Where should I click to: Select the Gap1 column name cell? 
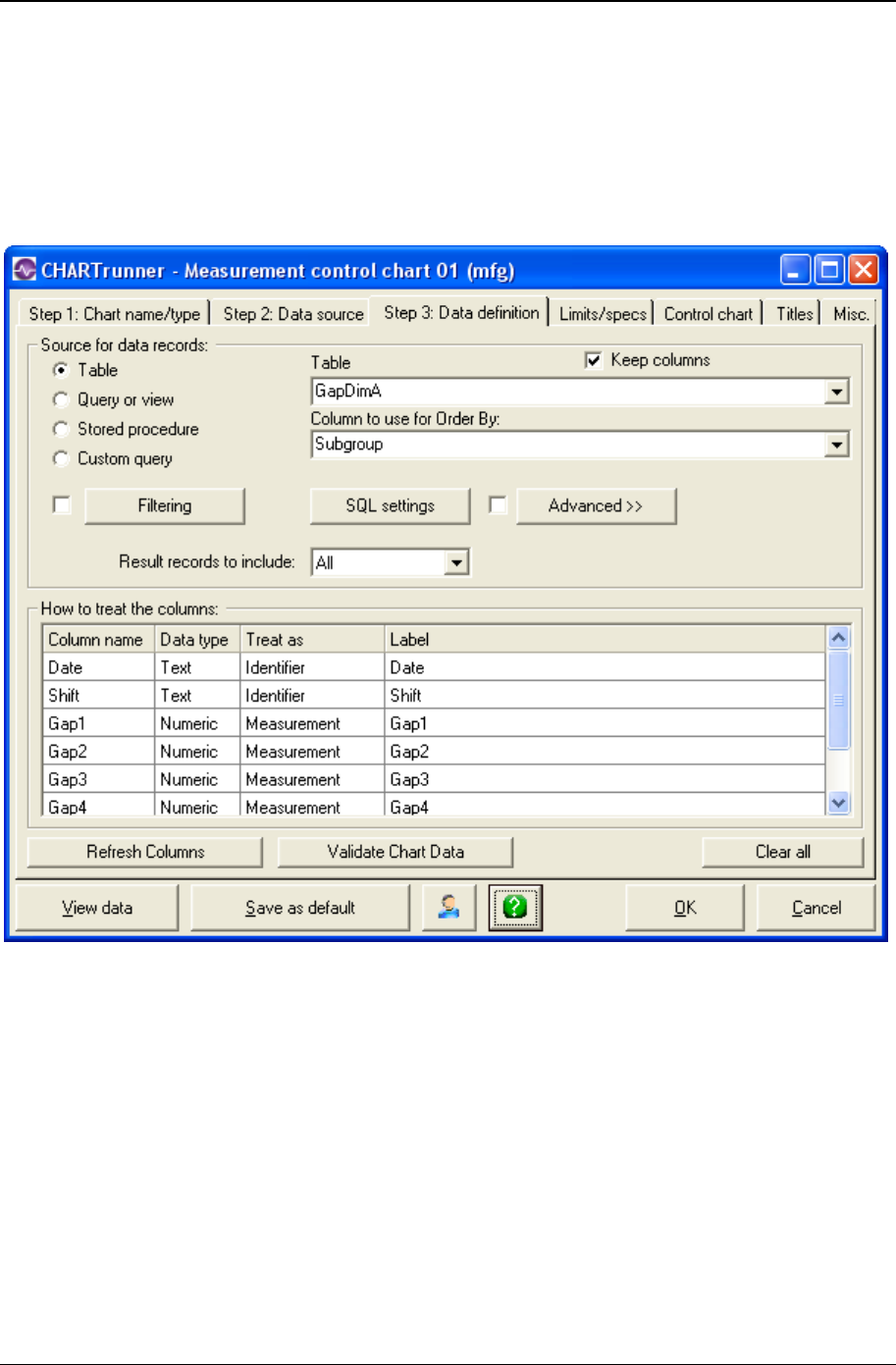[98, 723]
